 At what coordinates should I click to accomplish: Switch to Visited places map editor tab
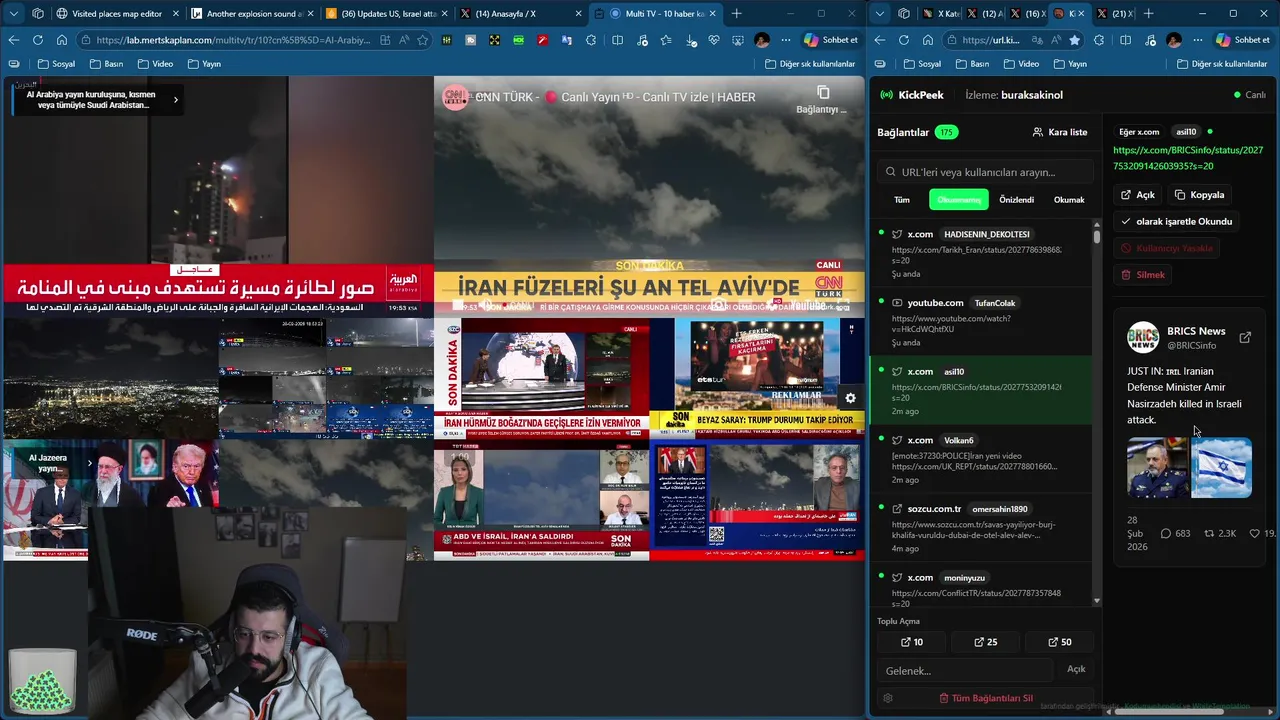[118, 14]
